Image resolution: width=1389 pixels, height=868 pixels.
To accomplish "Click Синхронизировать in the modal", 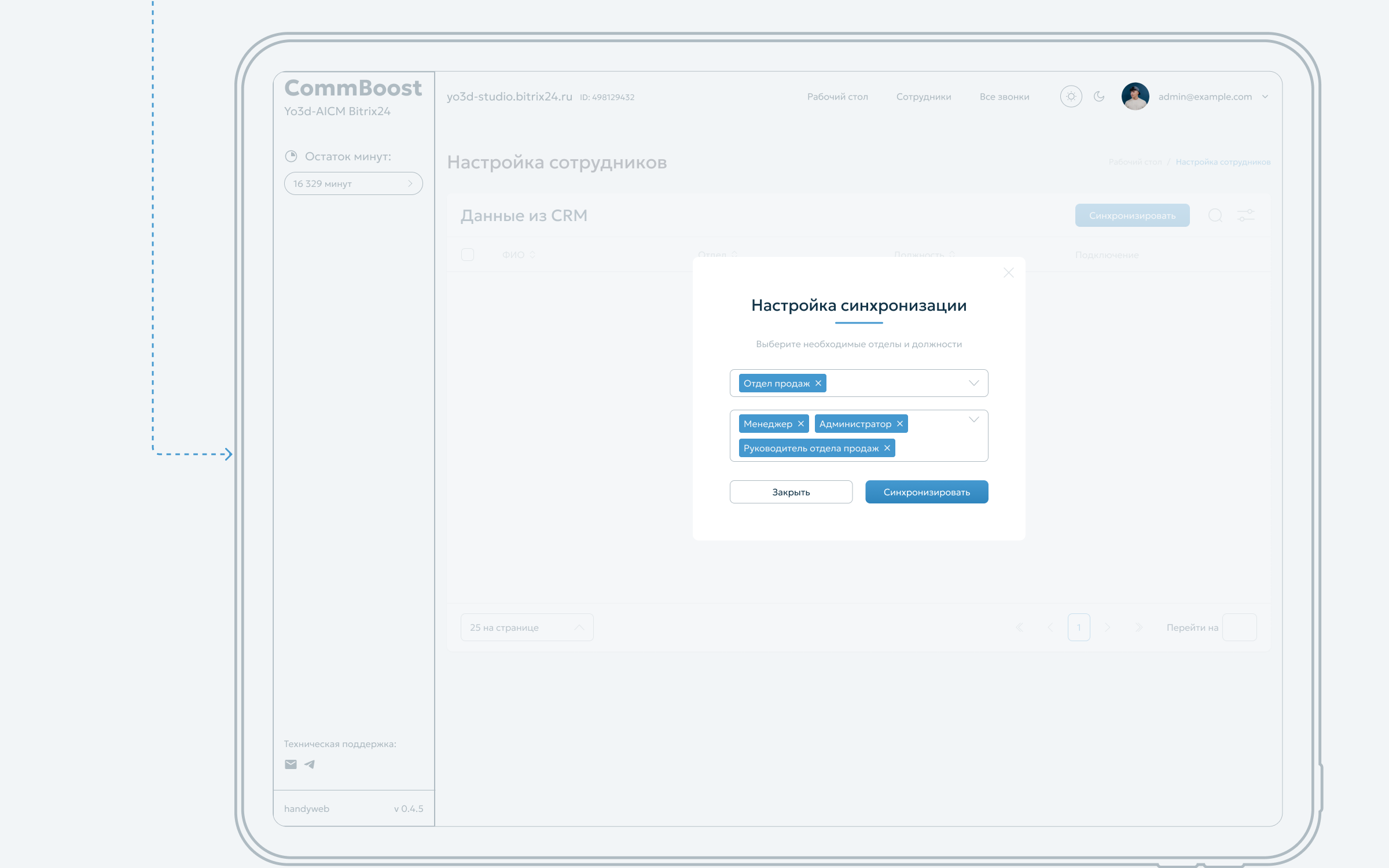I will (x=927, y=491).
